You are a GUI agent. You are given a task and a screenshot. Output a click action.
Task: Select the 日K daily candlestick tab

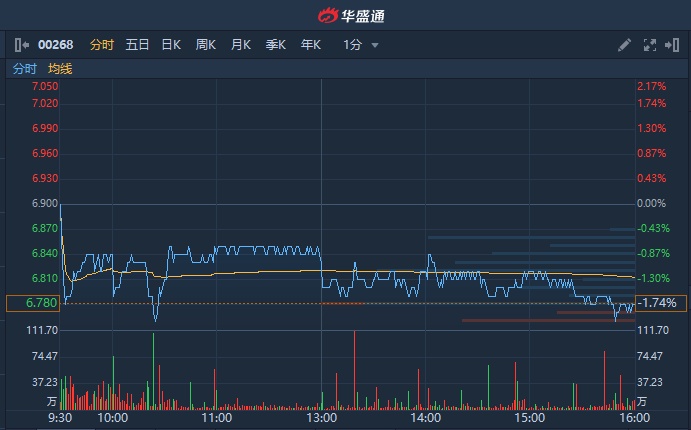pos(171,45)
